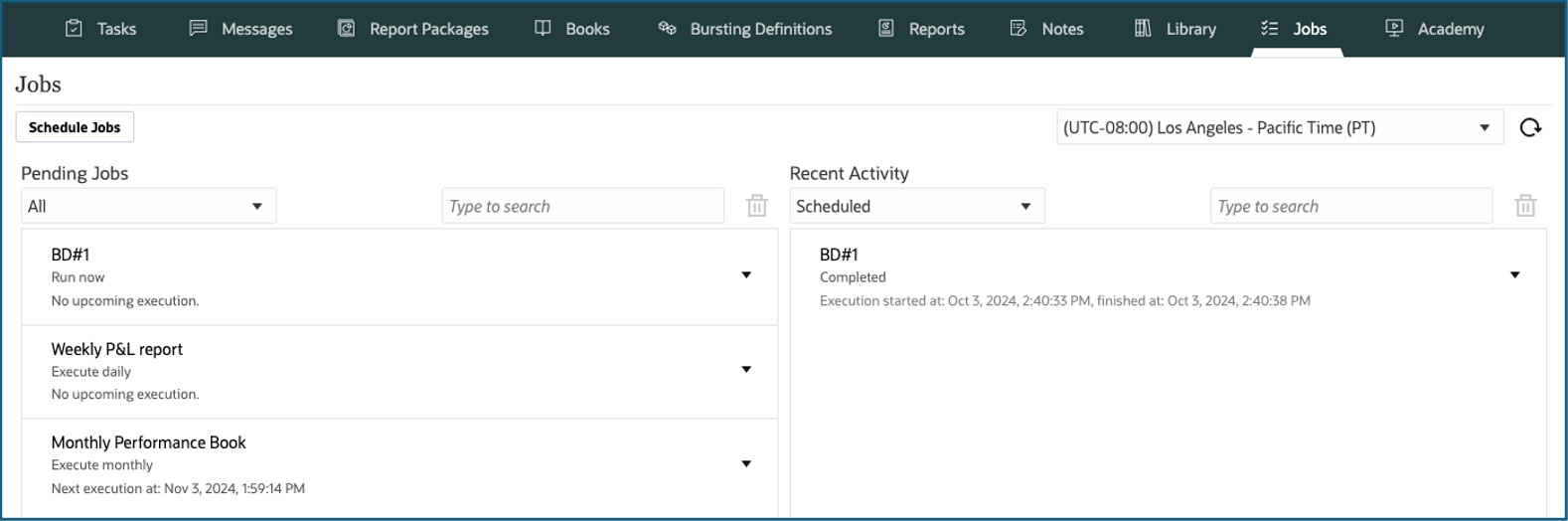
Task: Expand the Weekly P&L report job
Action: tap(746, 370)
